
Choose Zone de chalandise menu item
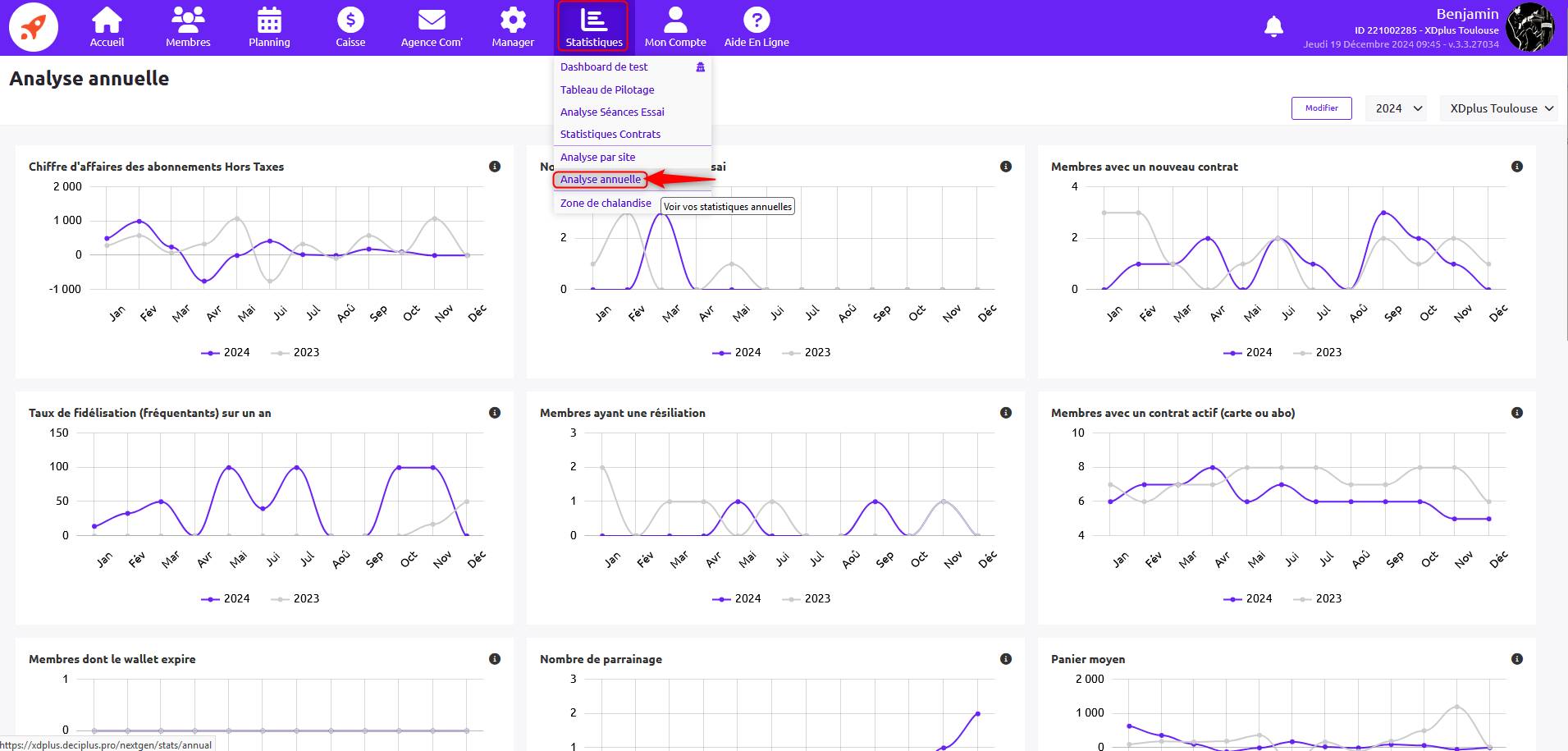click(x=606, y=204)
